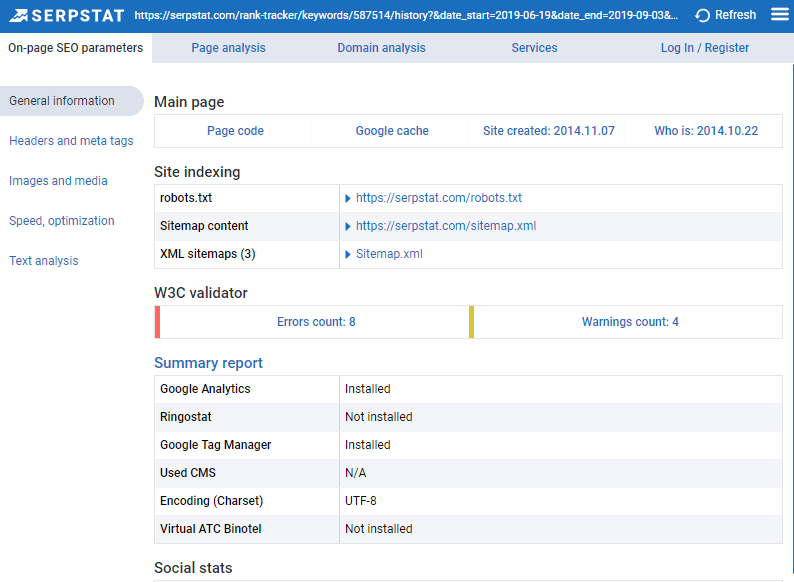Click the Google Analytics row label
Image resolution: width=794 pixels, height=582 pixels.
click(x=205, y=389)
